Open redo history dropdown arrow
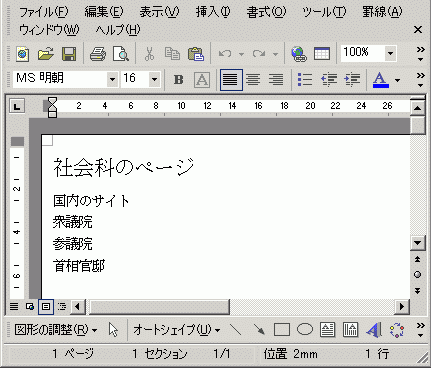This screenshot has width=431, height=368. pyautogui.click(x=275, y=54)
